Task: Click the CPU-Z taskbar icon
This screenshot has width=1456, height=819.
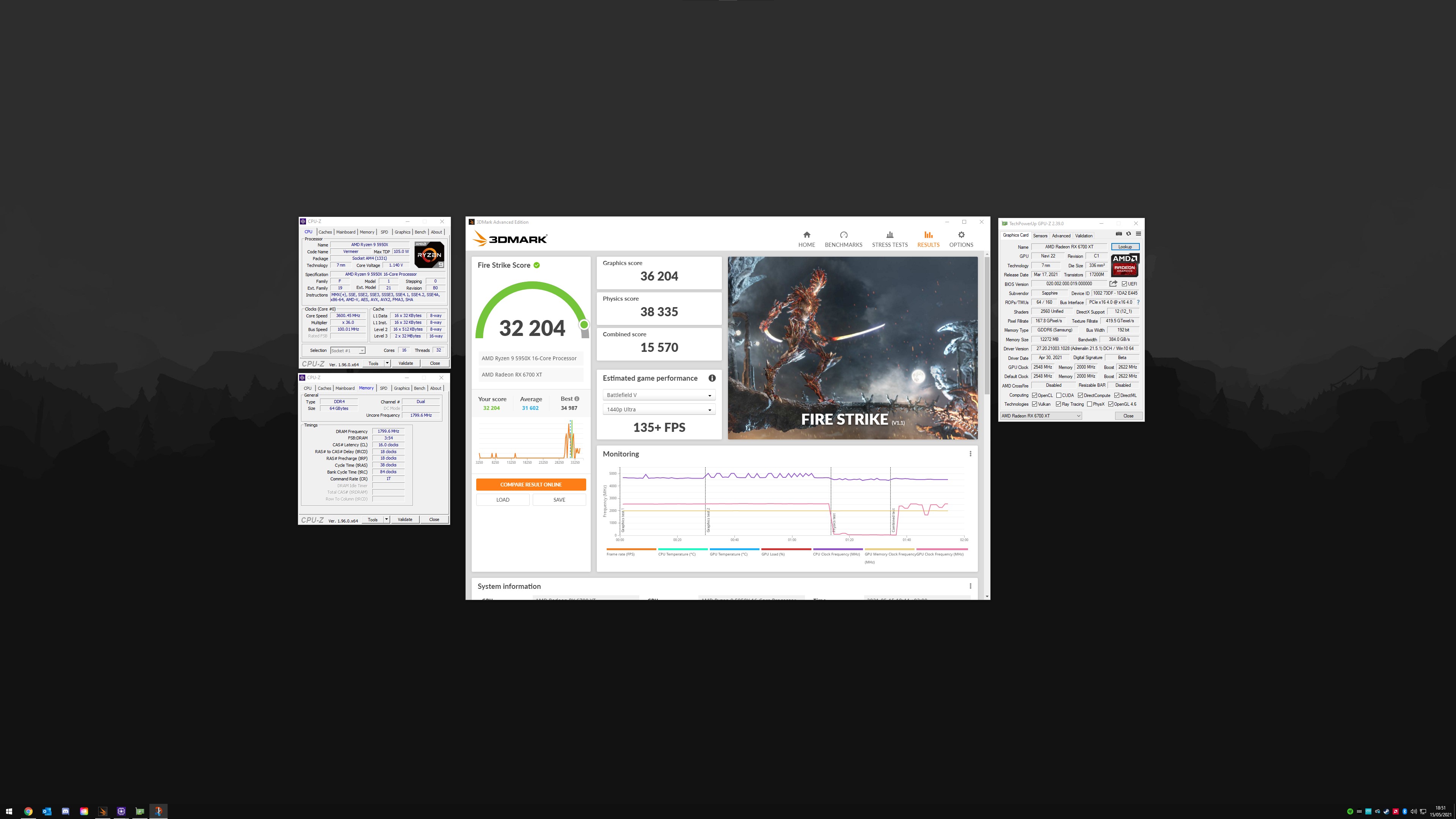Action: click(x=121, y=811)
